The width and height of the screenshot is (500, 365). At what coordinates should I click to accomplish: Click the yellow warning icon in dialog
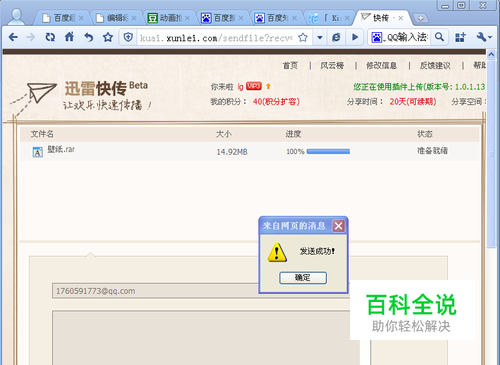[x=277, y=252]
